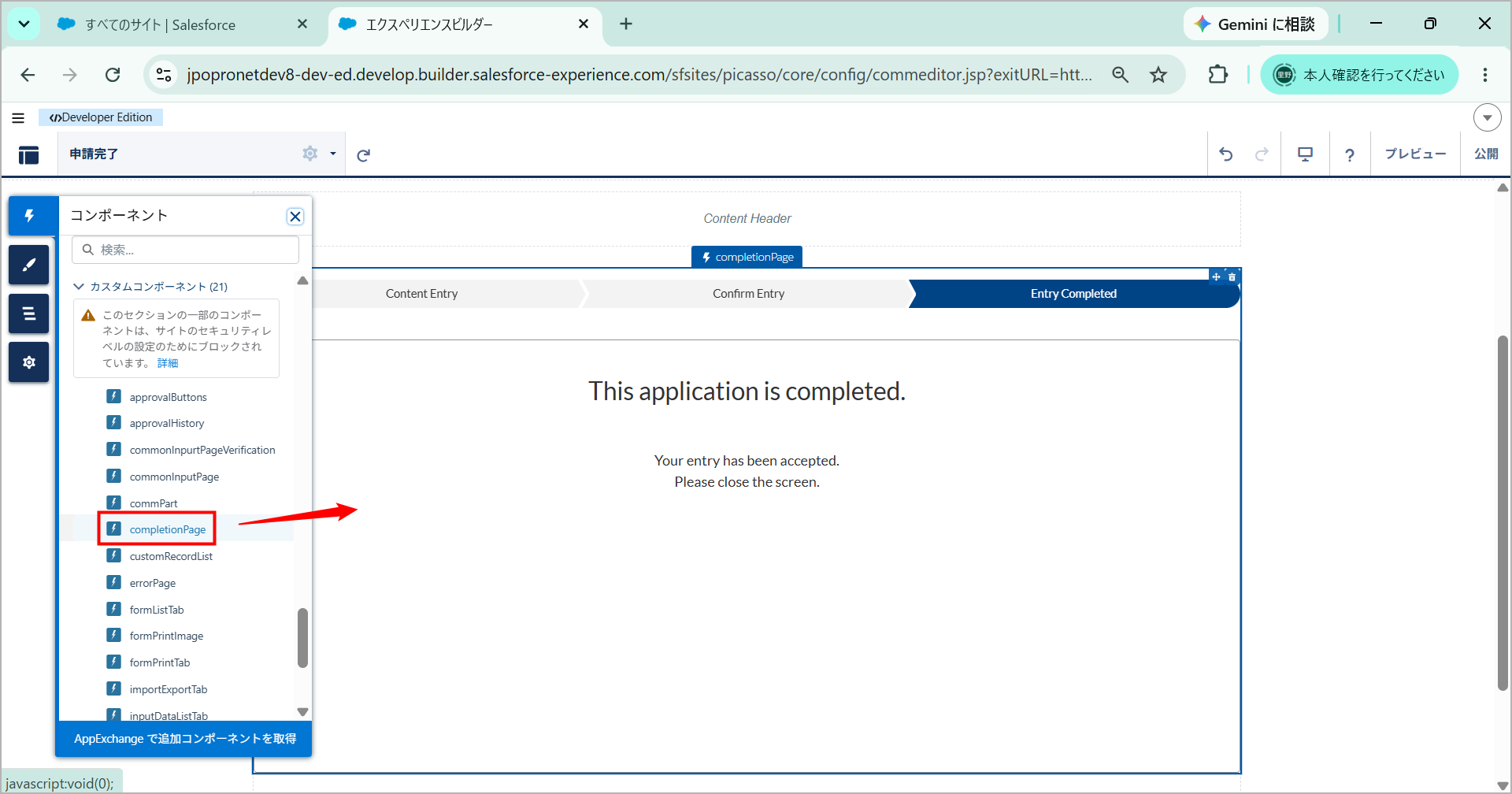Click the 公開 publish button
Screen dimensions: 1512x794
(x=1486, y=154)
